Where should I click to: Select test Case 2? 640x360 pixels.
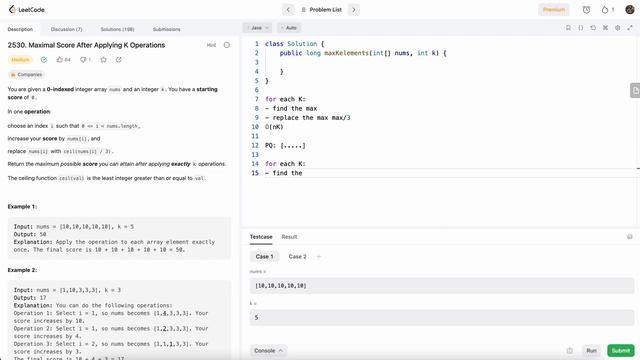point(297,257)
